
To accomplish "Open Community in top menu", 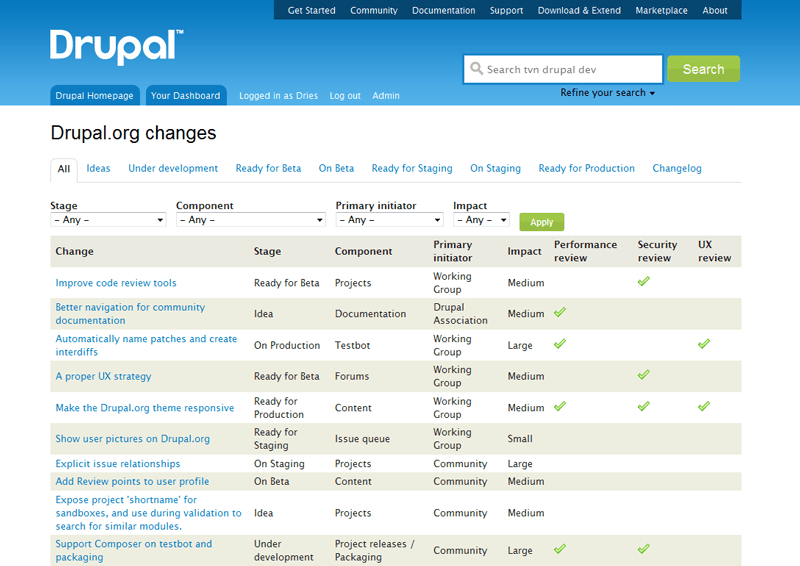I will pyautogui.click(x=373, y=10).
